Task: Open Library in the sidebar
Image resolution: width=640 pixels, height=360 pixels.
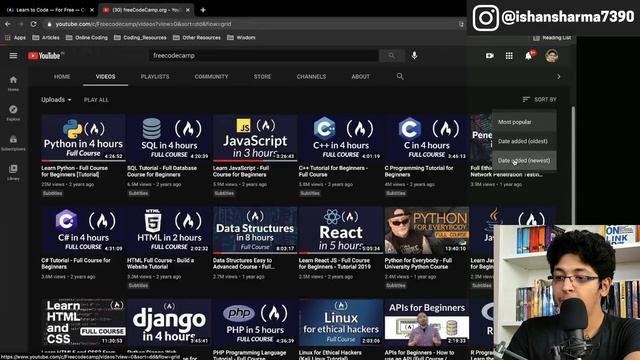Action: pos(13,172)
